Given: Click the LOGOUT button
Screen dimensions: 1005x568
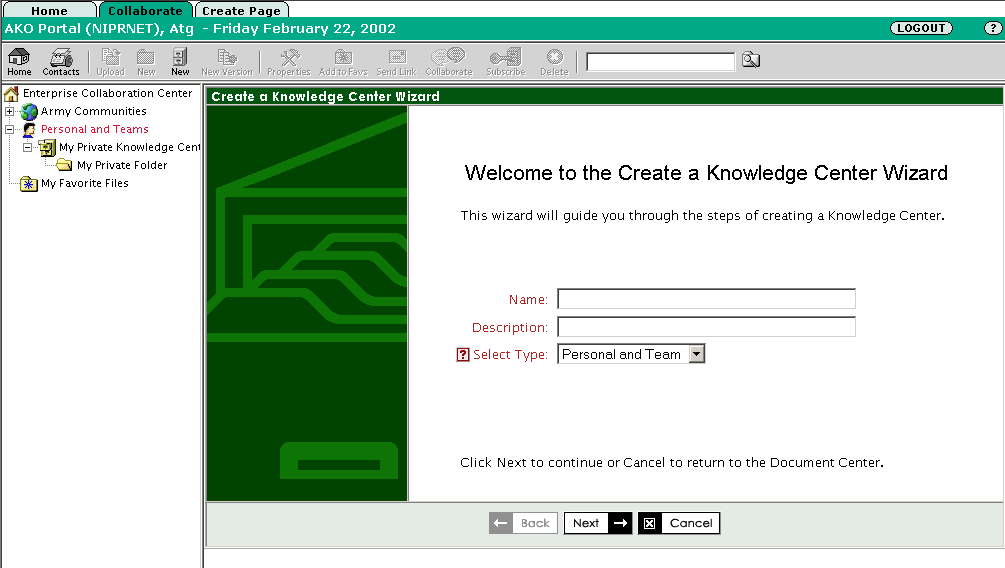Looking at the screenshot, I should [x=921, y=28].
